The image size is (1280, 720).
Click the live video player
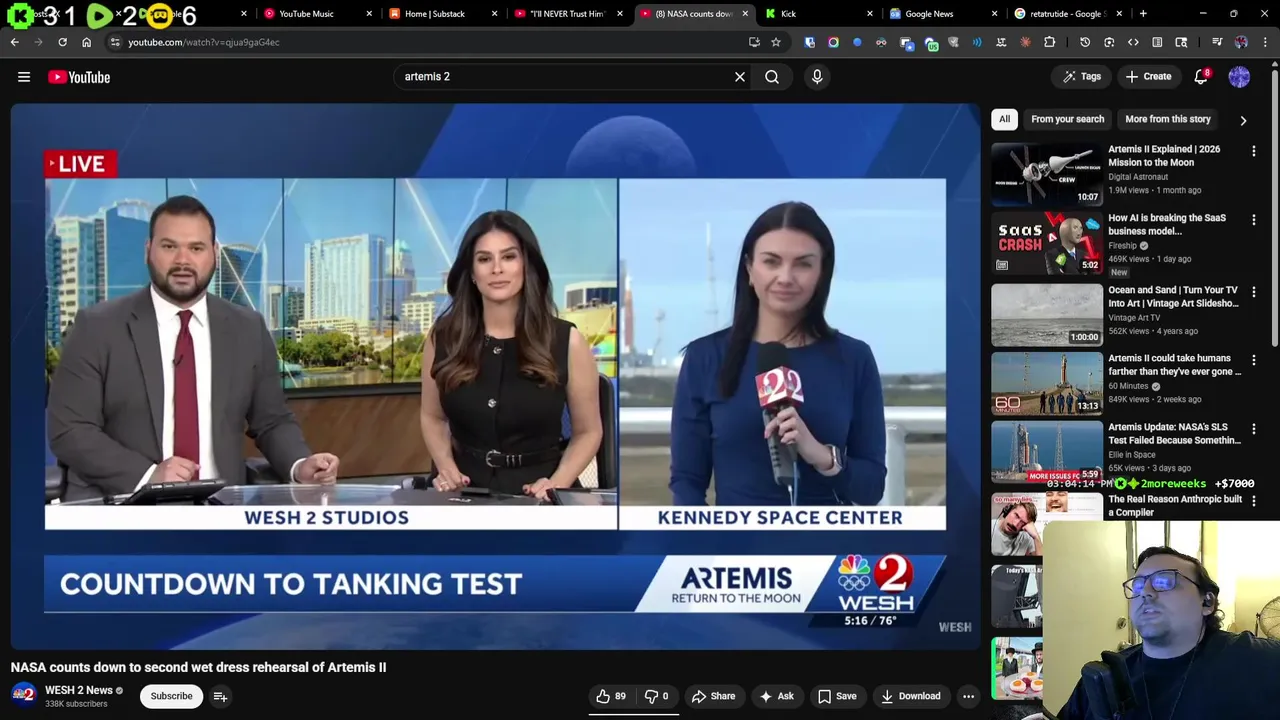tap(495, 377)
